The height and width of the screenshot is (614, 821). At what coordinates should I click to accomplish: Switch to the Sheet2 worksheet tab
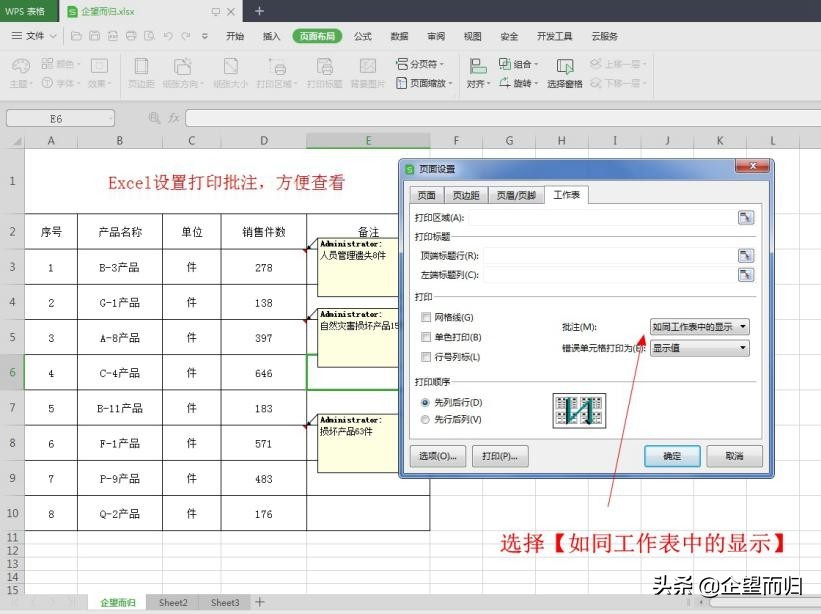pos(172,603)
